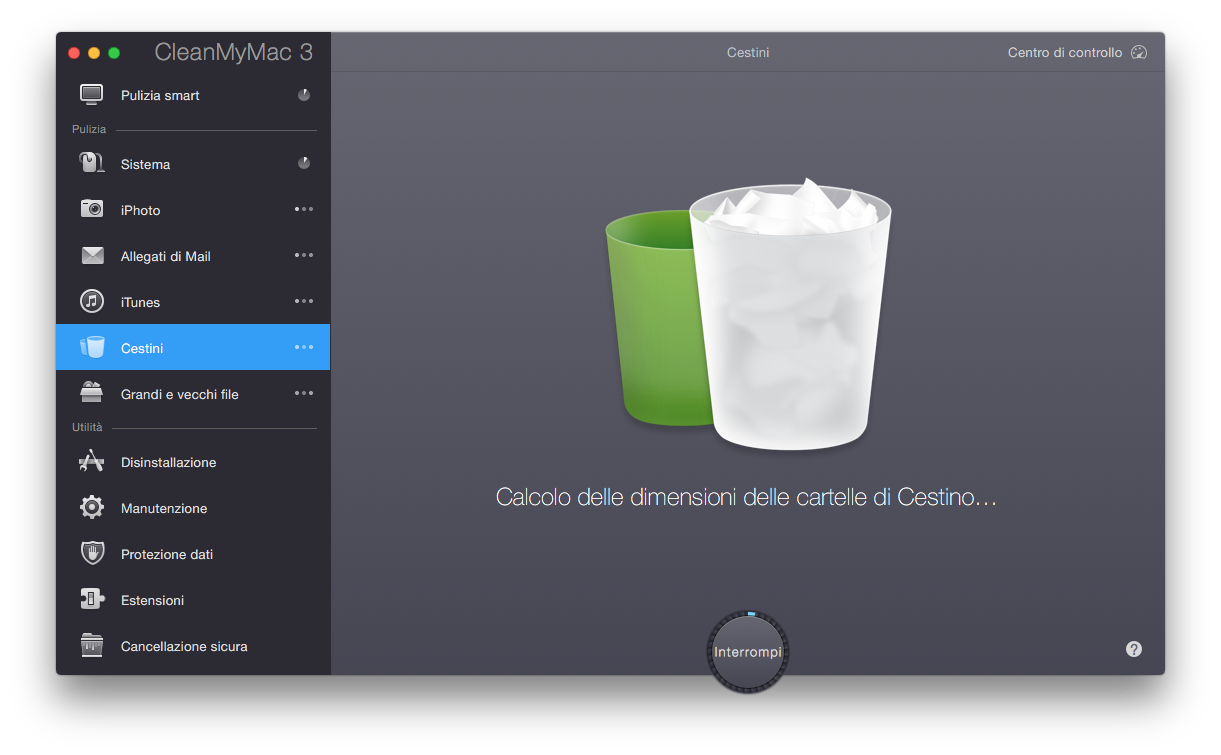
Task: Click the Cestini trash bin sidebar icon
Action: [92, 347]
